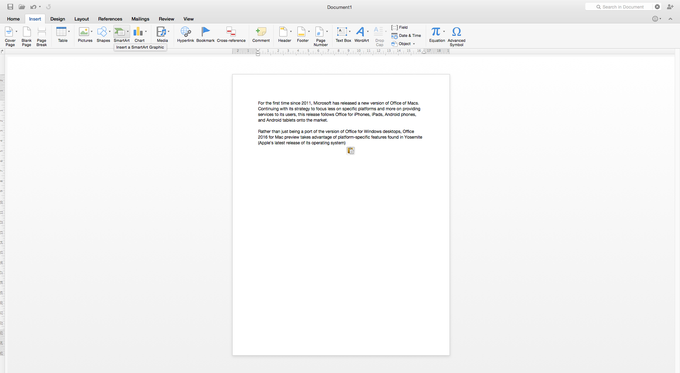680x373 pixels.
Task: Switch to the Design tab
Action: (57, 19)
